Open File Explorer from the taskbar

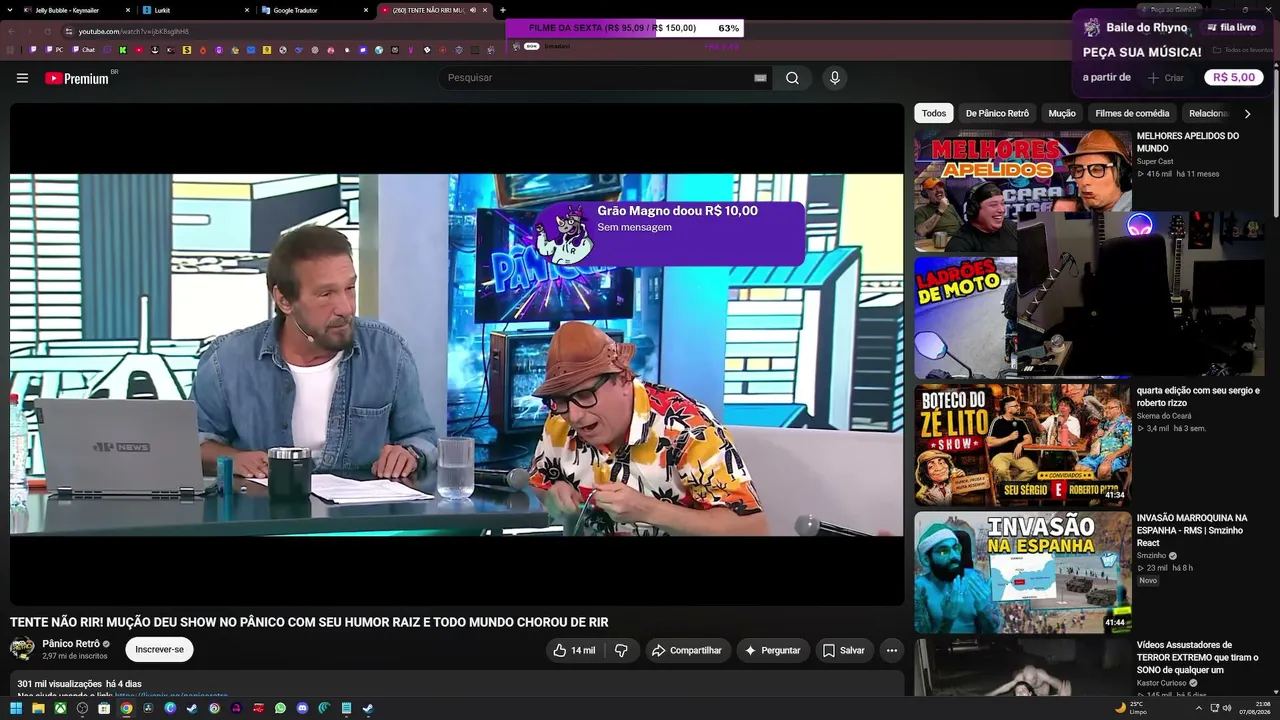point(38,708)
